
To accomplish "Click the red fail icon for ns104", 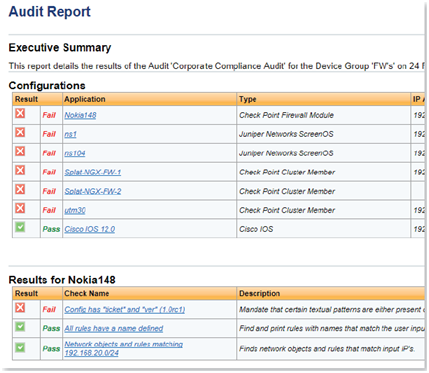I will (20, 151).
